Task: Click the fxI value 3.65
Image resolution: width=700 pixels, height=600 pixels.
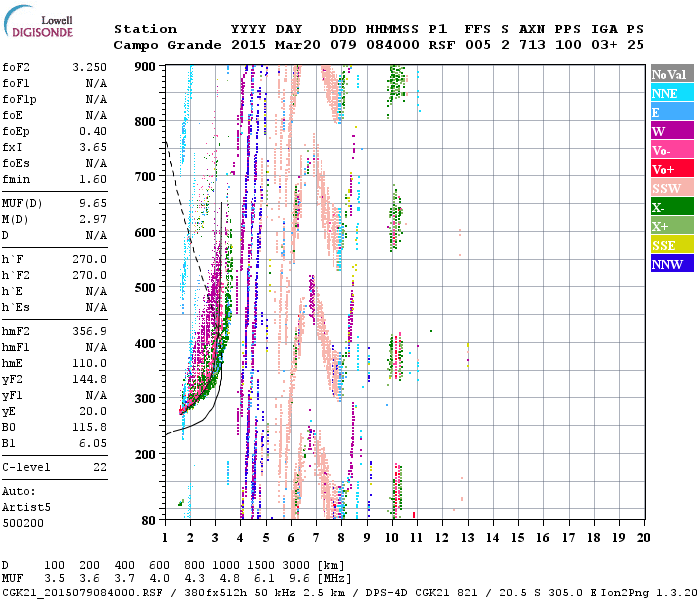Action: pos(93,147)
